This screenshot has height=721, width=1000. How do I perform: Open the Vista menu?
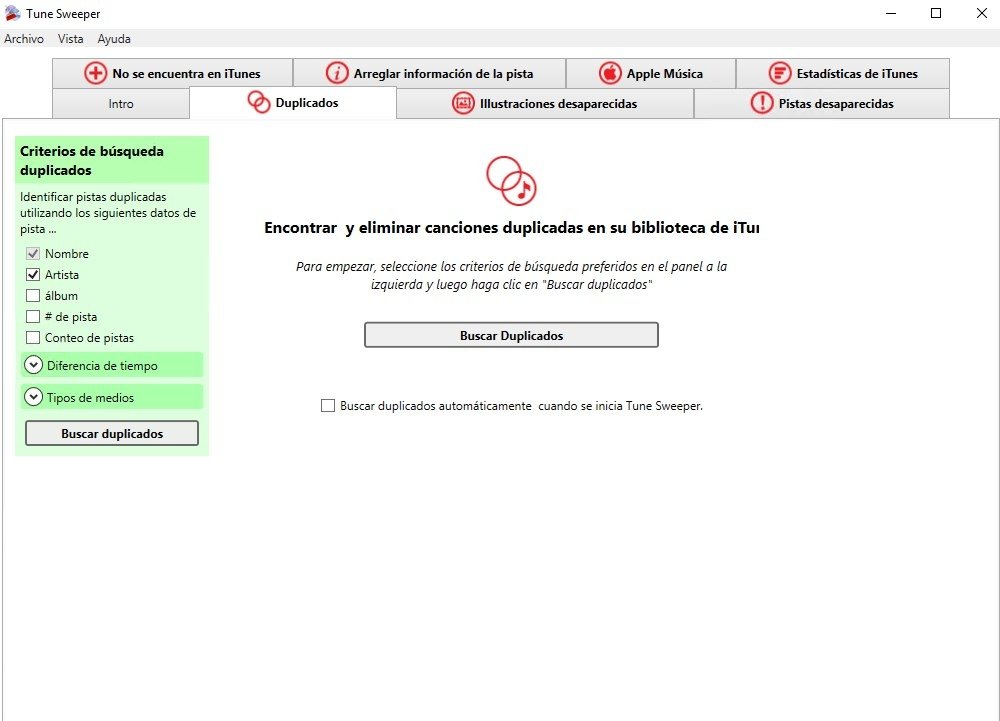[70, 39]
